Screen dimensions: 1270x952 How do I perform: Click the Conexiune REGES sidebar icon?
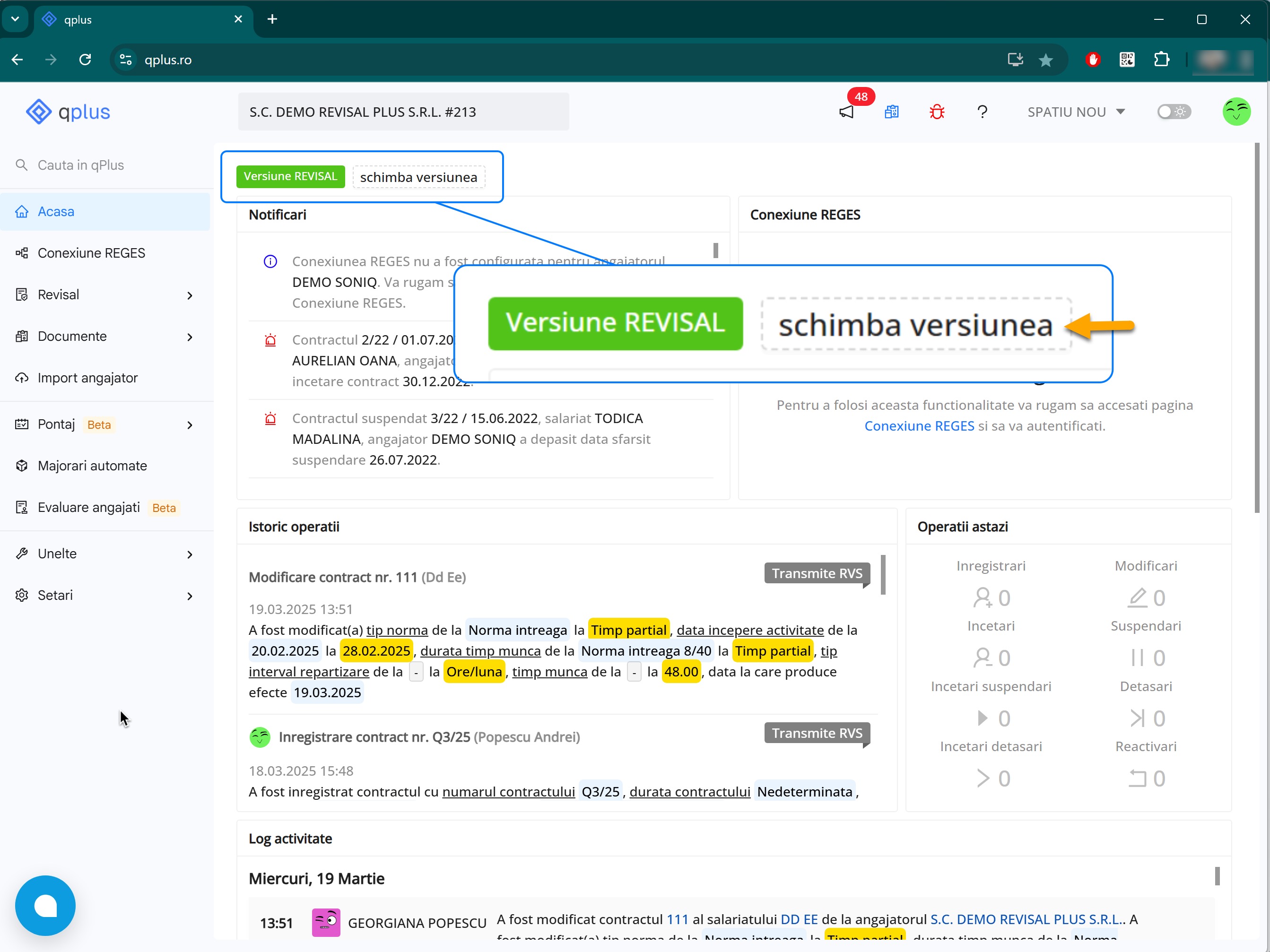[22, 253]
